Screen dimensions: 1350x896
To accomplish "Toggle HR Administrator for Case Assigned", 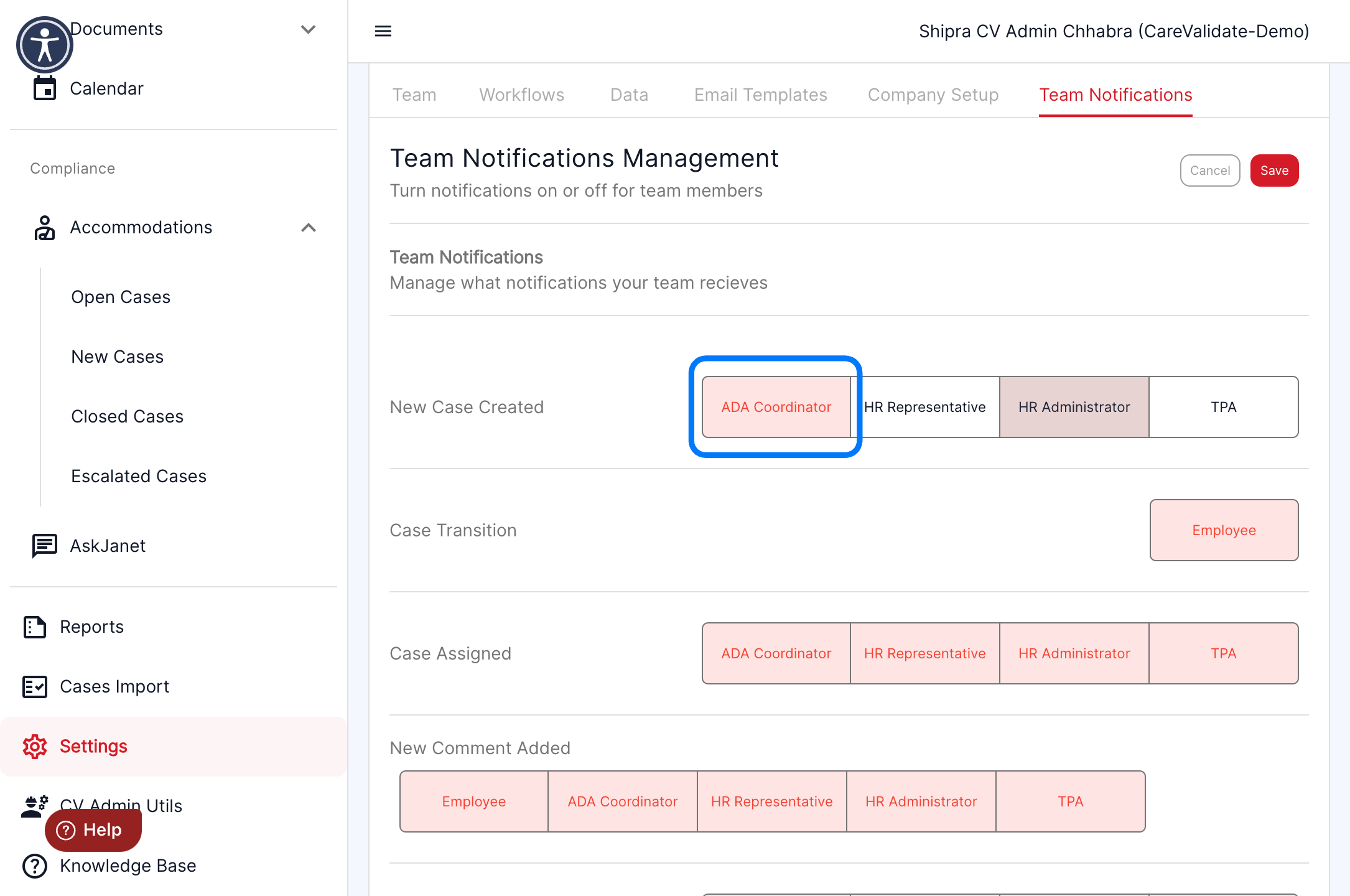I will (1074, 653).
